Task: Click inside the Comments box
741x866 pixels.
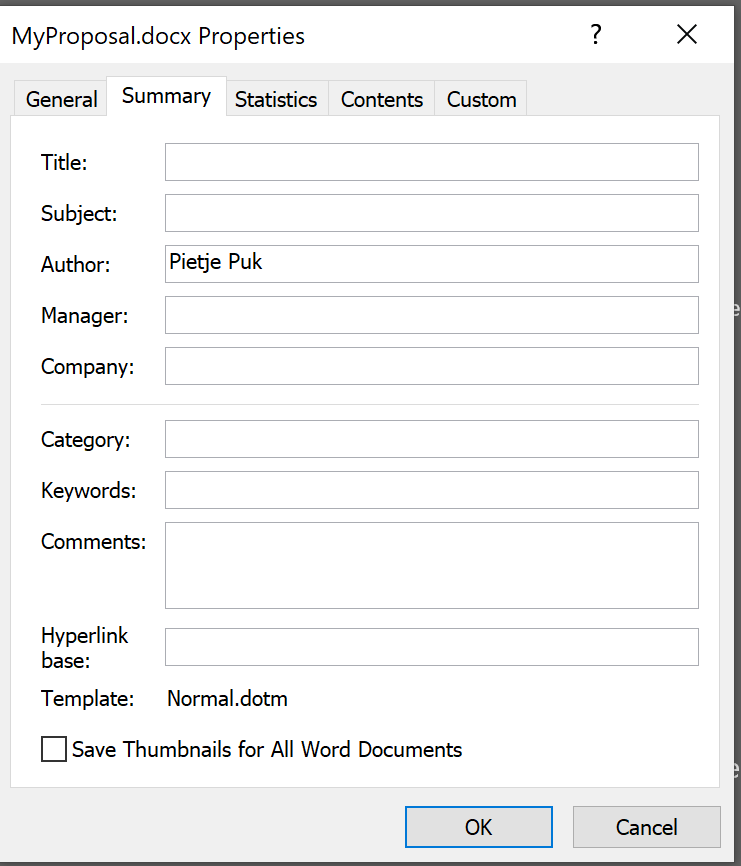Action: click(x=430, y=565)
